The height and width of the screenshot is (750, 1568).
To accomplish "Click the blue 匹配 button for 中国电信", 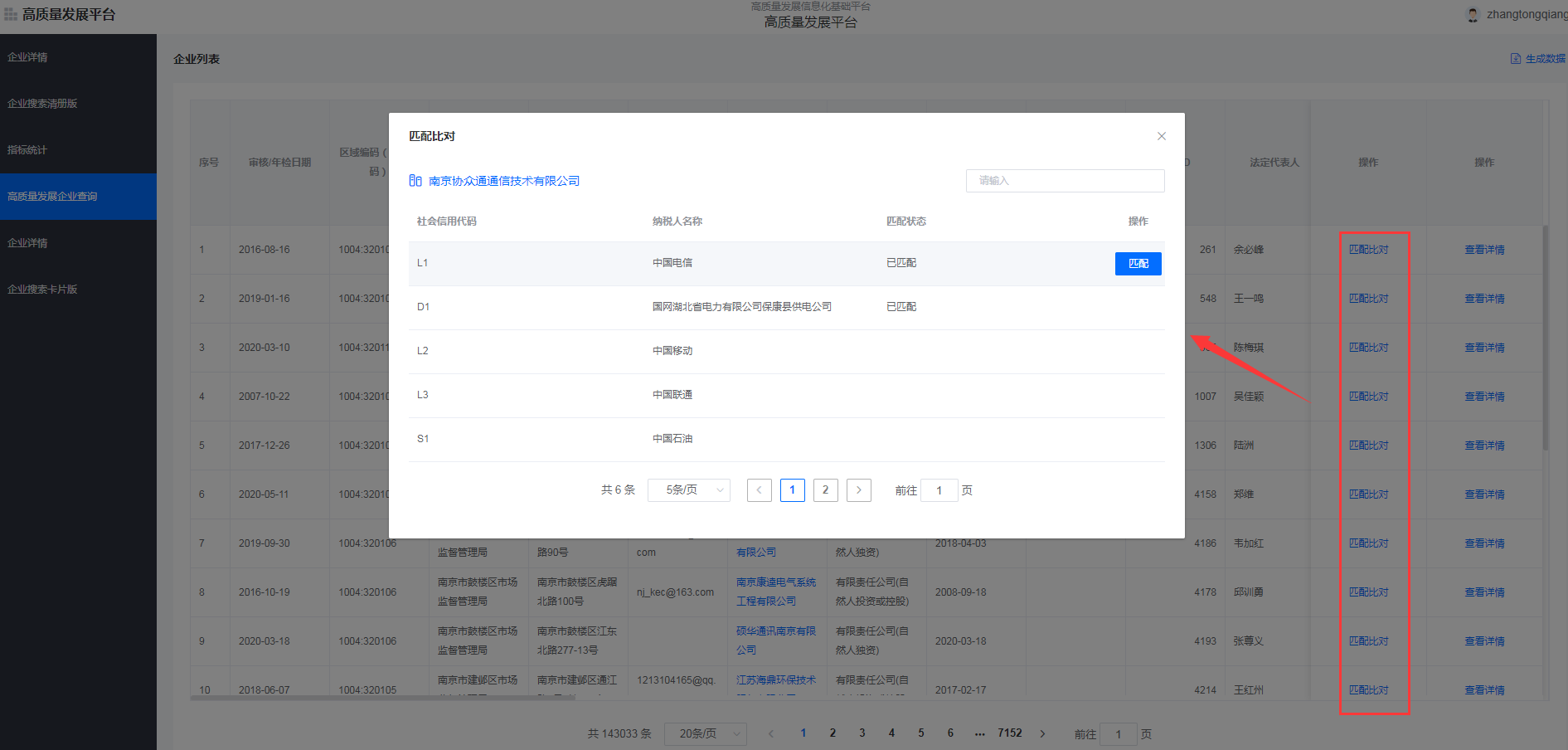I will [x=1138, y=264].
